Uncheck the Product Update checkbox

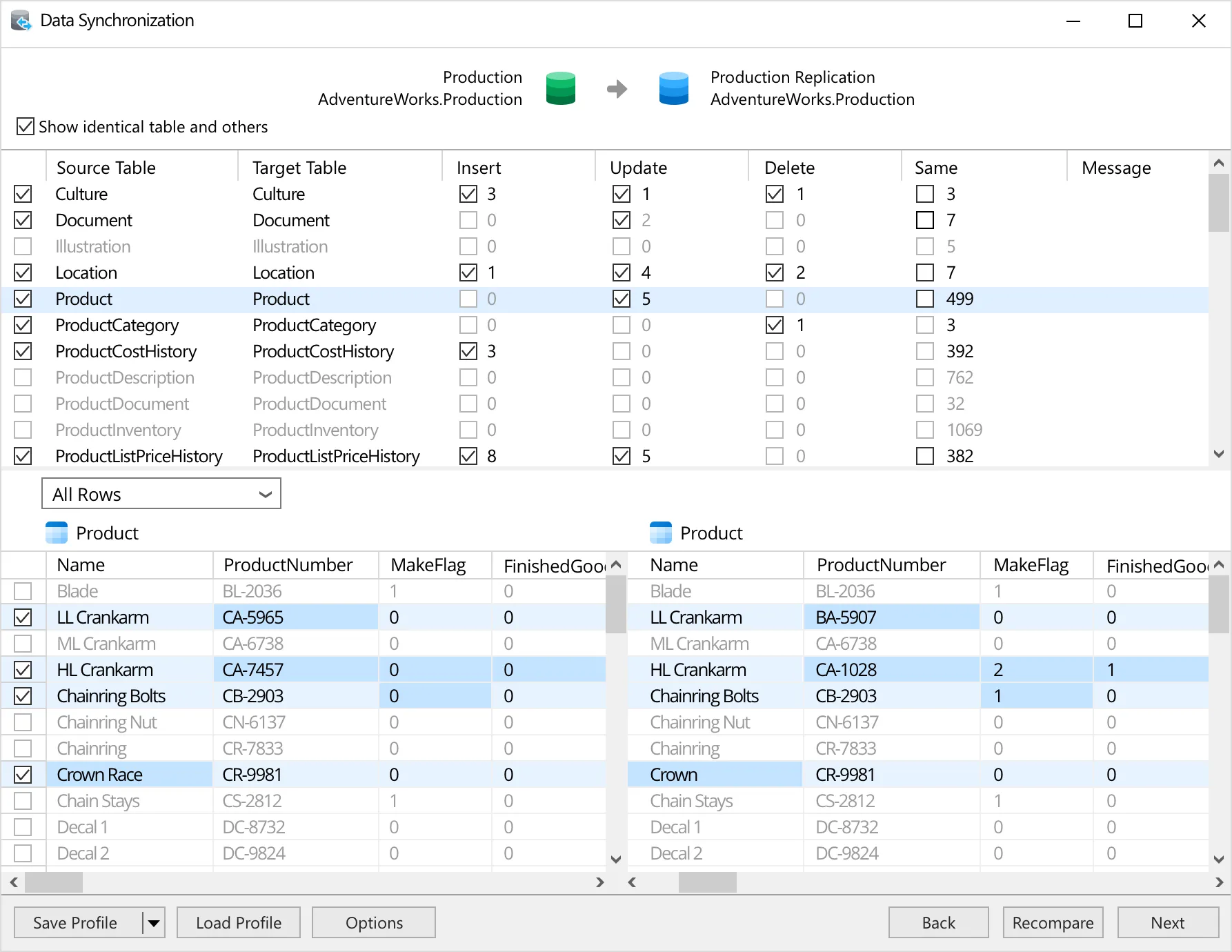pos(622,299)
